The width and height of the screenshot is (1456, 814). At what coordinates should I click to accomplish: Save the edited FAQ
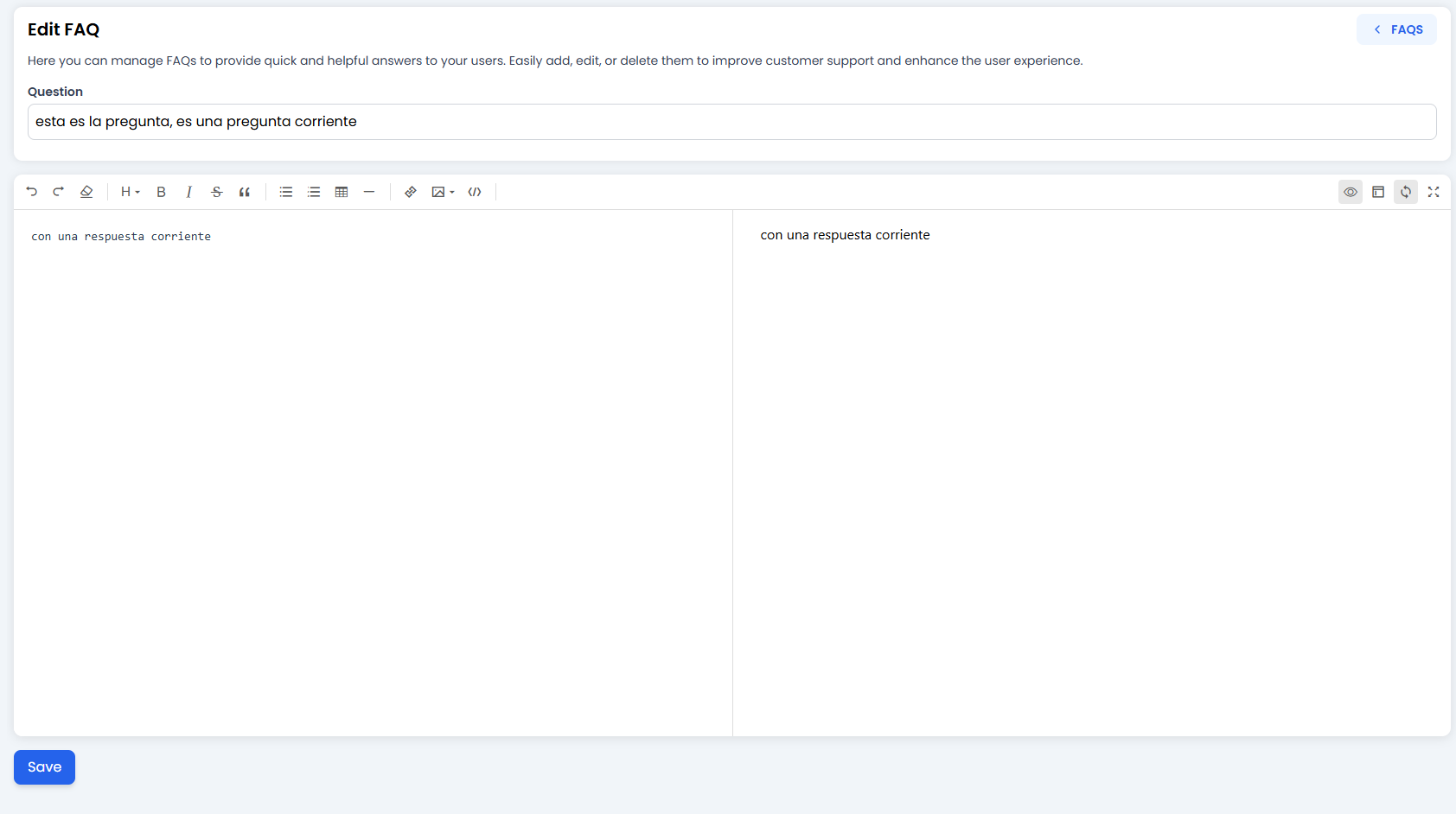(x=44, y=767)
